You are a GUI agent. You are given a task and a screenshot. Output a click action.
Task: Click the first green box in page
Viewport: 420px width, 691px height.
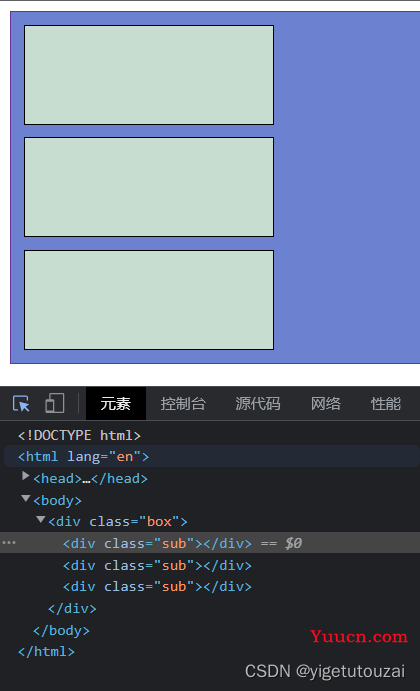[149, 75]
